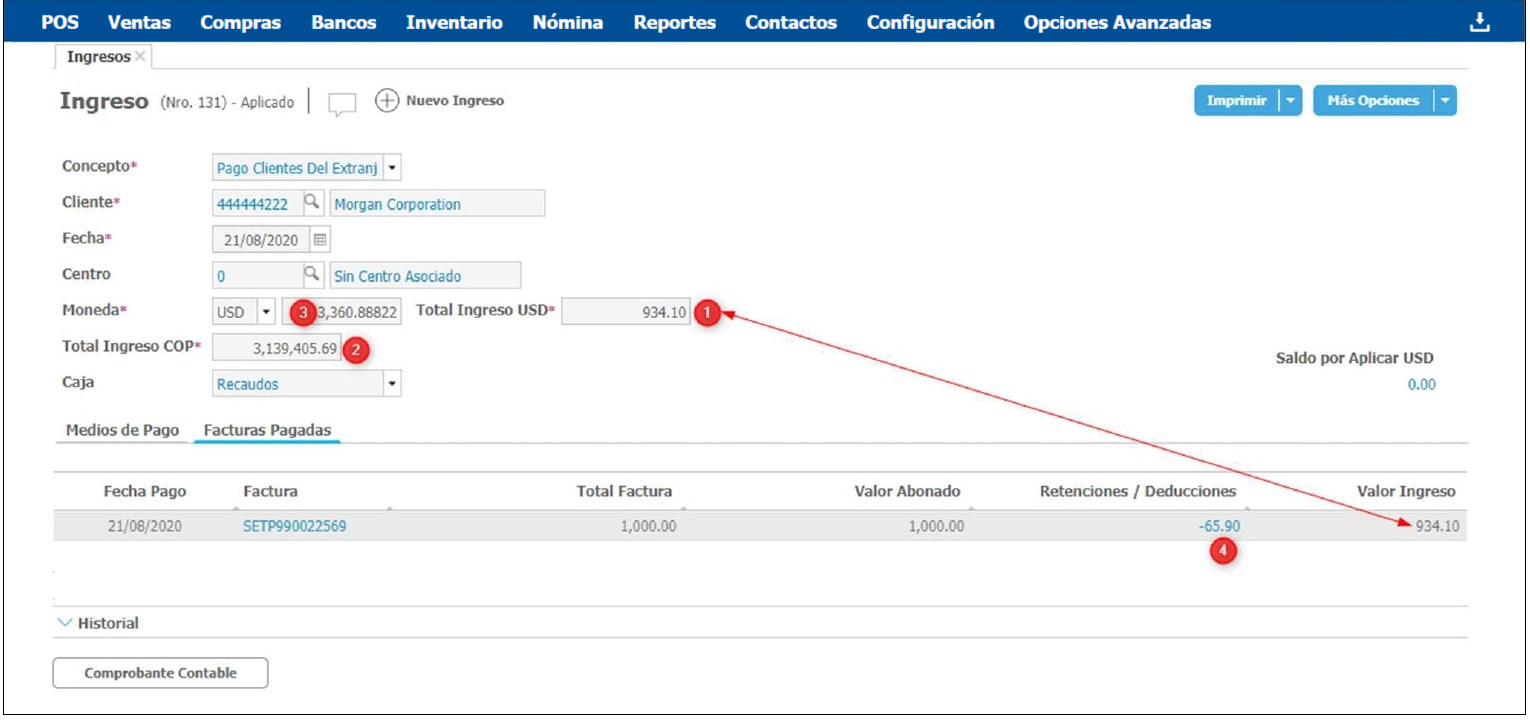Expand the Imprimir options arrow
The height and width of the screenshot is (720, 1530).
coord(1290,101)
